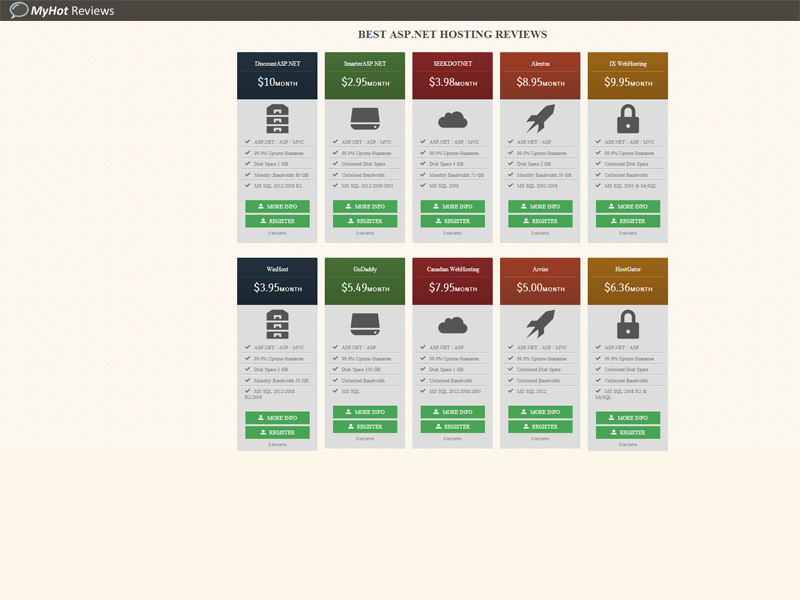Click the HostGator card title
Image resolution: width=800 pixels, height=600 pixels.
click(x=628, y=269)
